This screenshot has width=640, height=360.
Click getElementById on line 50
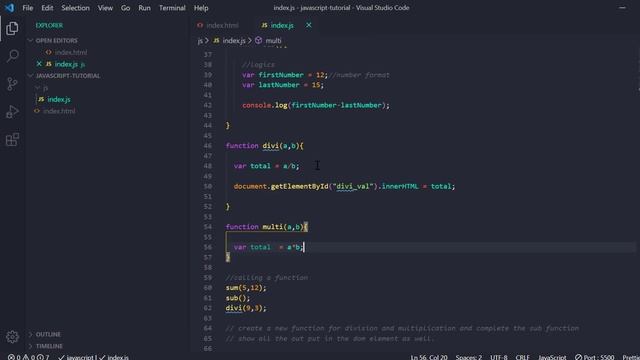[299, 186]
